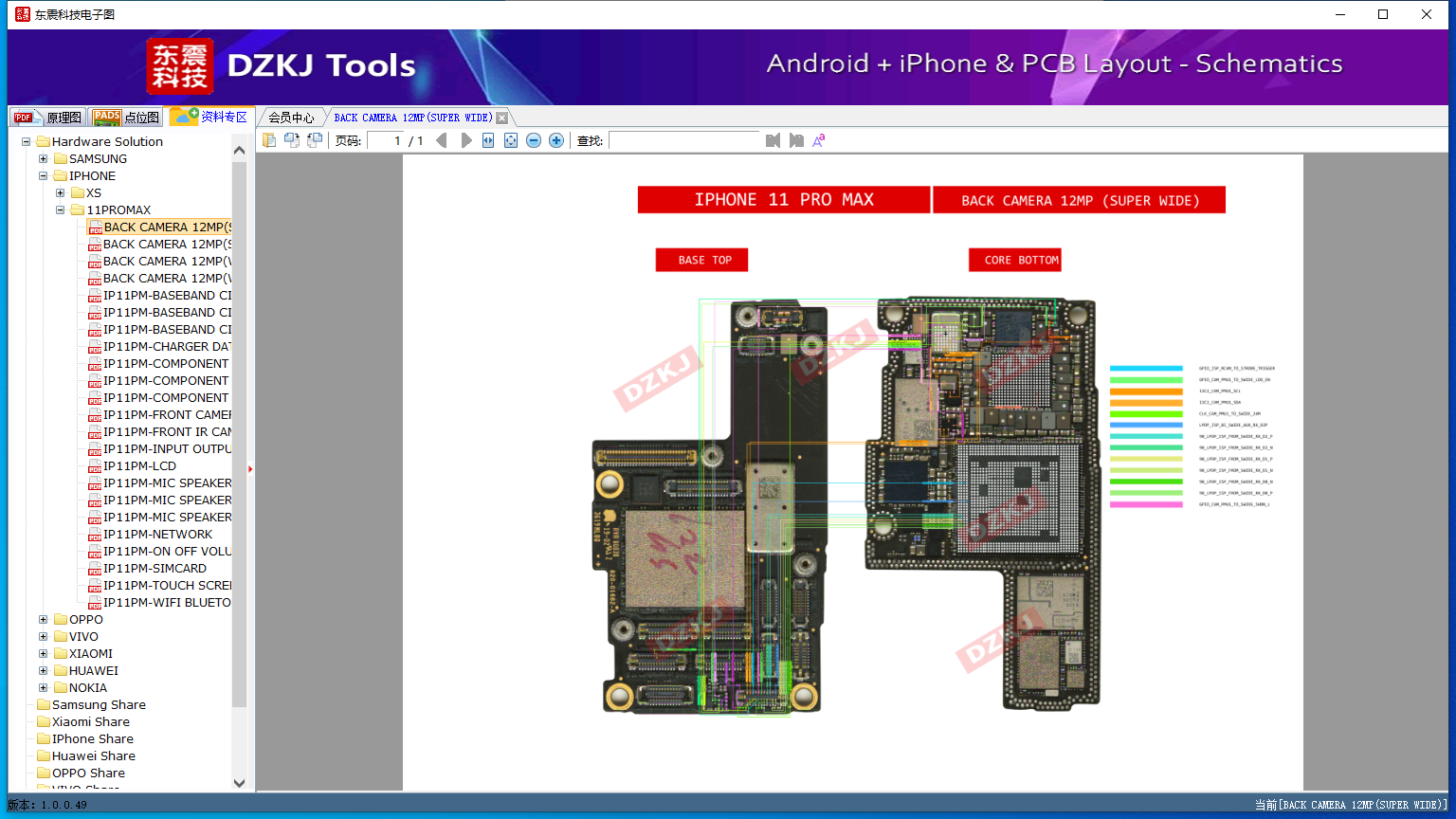This screenshot has width=1456, height=819.
Task: Select the OPPO Share folder
Action: click(x=81, y=773)
